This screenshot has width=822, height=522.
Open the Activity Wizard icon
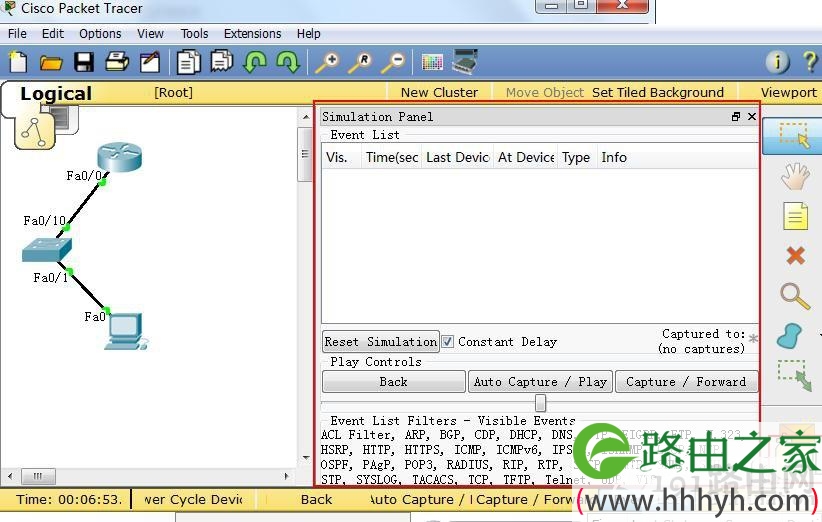[150, 62]
